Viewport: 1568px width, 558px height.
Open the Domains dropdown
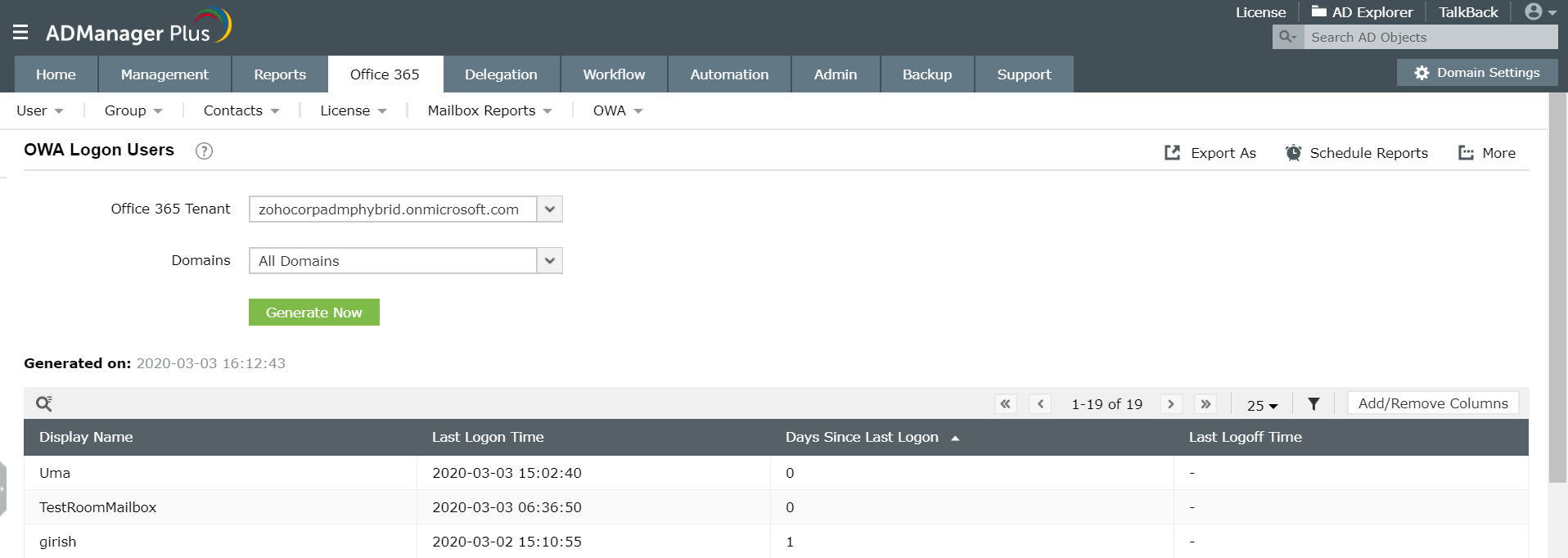(x=550, y=261)
